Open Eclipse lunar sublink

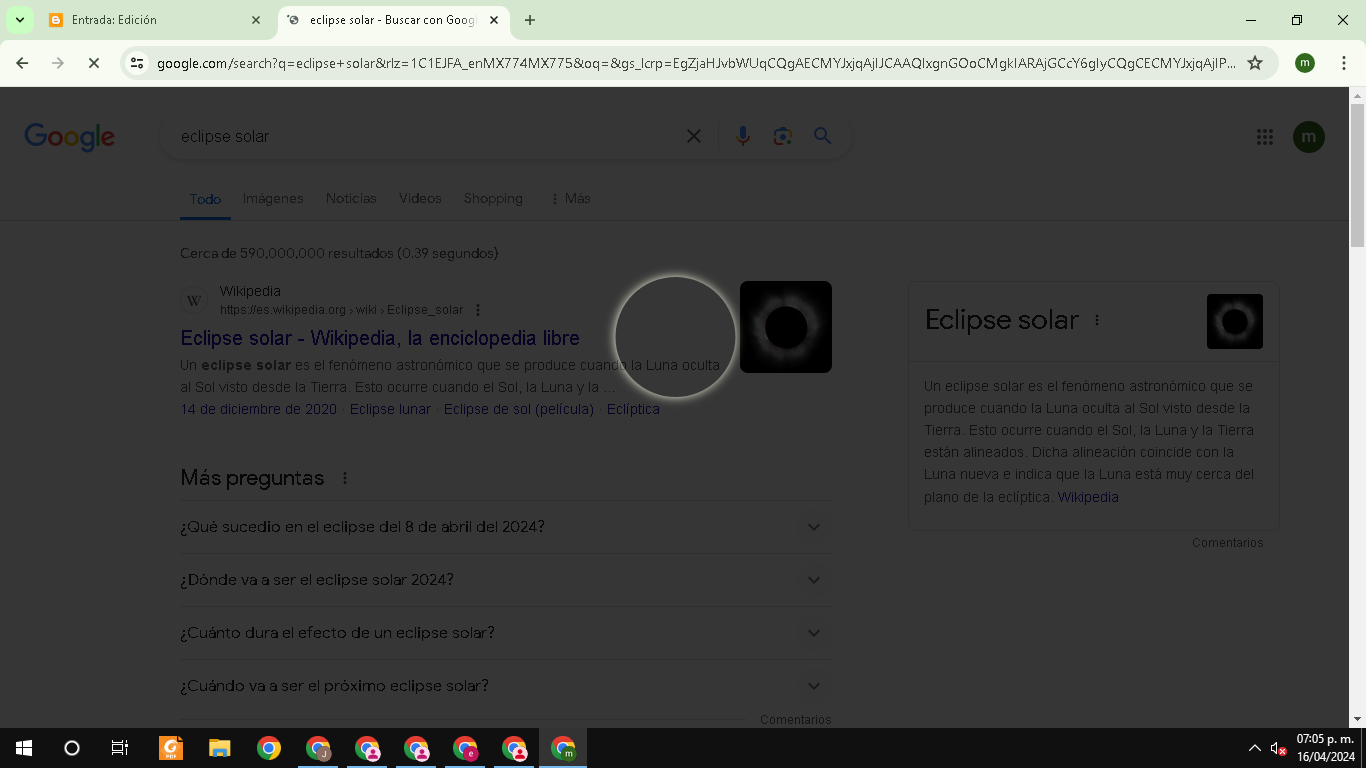coord(390,409)
